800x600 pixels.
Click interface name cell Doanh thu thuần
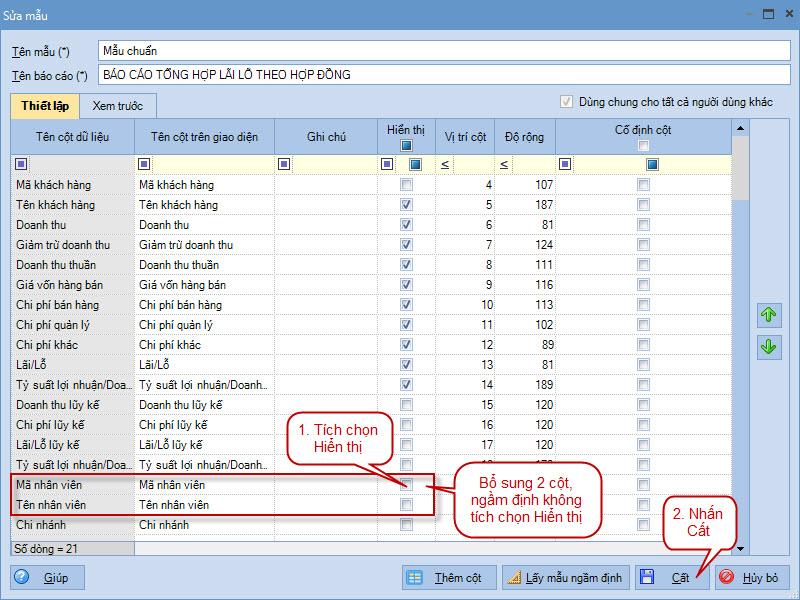coord(205,265)
